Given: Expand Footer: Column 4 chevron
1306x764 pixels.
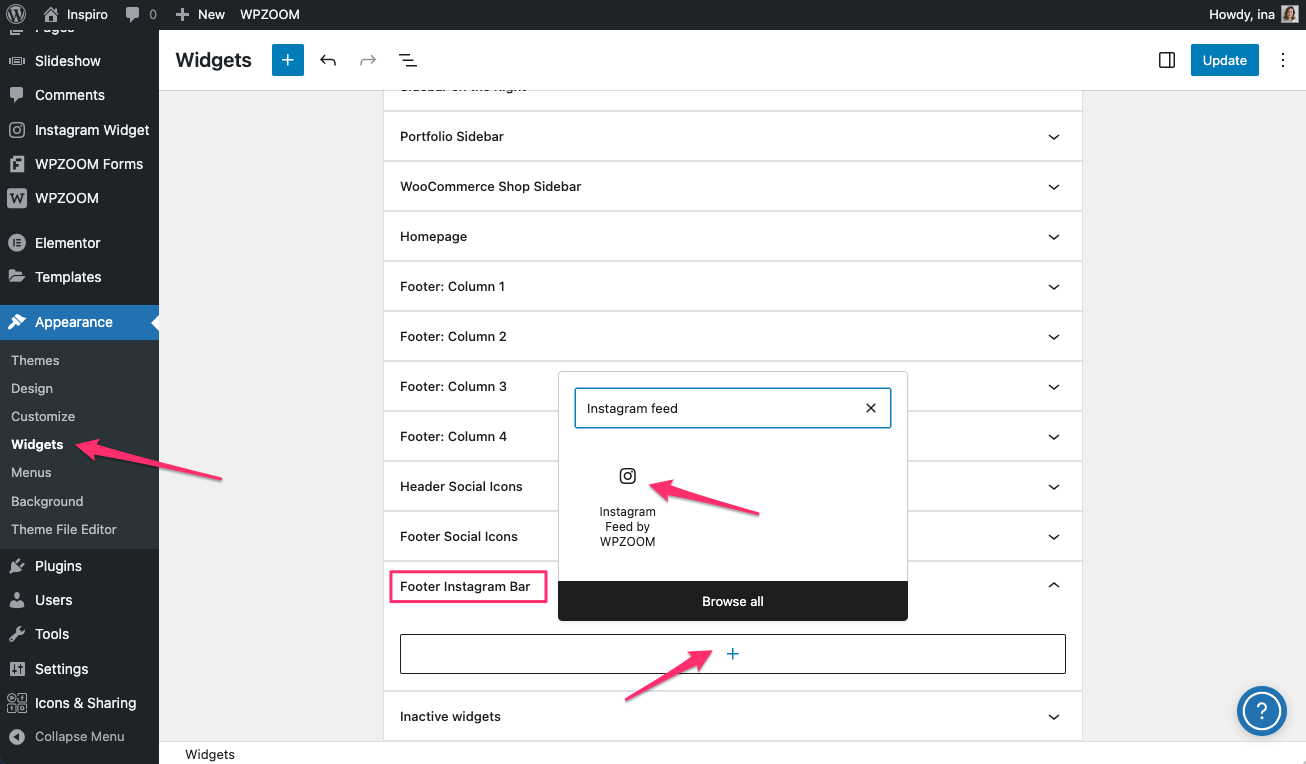Looking at the screenshot, I should pos(1054,437).
